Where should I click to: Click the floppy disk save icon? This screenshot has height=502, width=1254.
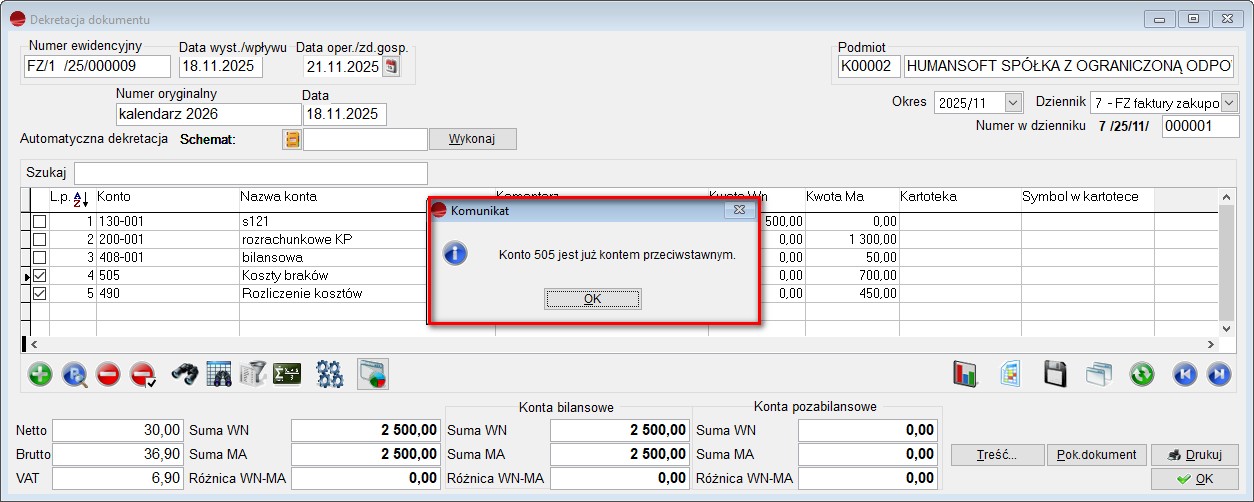1055,374
